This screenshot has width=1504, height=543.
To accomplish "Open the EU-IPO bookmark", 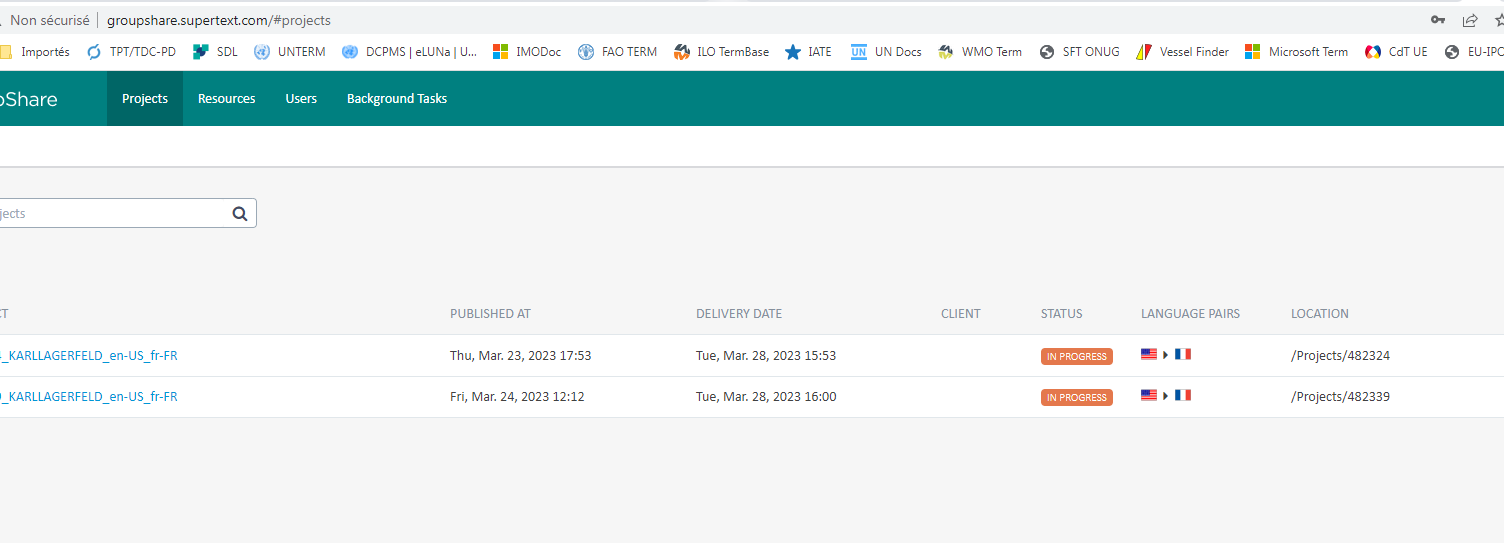I will point(1474,52).
